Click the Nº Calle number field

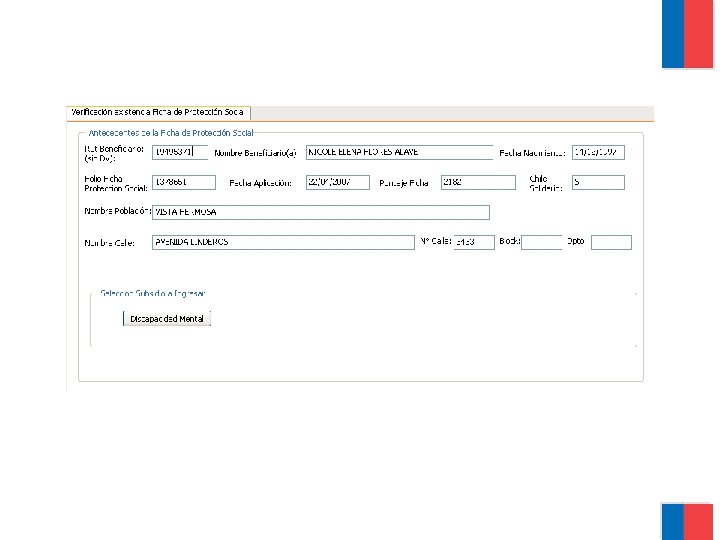click(474, 242)
